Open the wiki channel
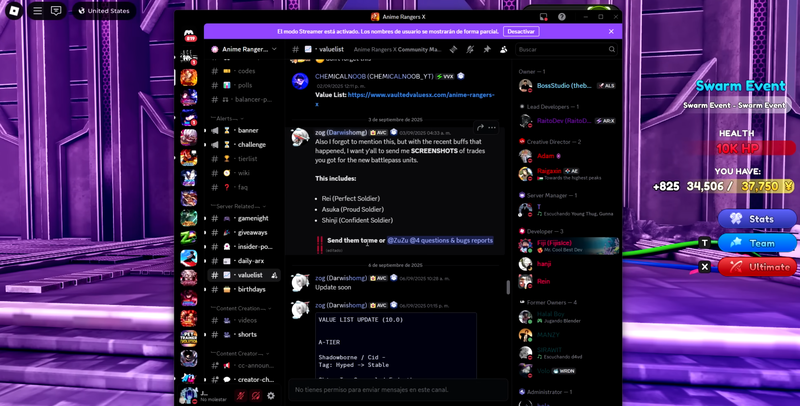 [244, 173]
